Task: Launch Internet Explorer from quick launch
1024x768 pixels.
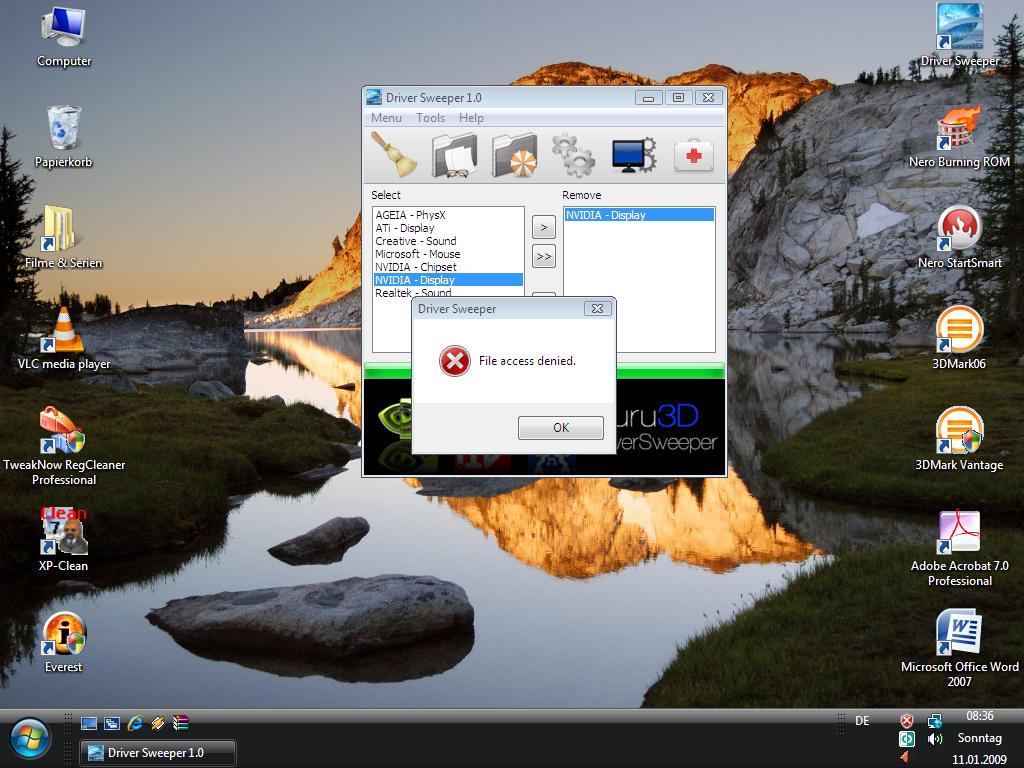Action: (x=135, y=723)
